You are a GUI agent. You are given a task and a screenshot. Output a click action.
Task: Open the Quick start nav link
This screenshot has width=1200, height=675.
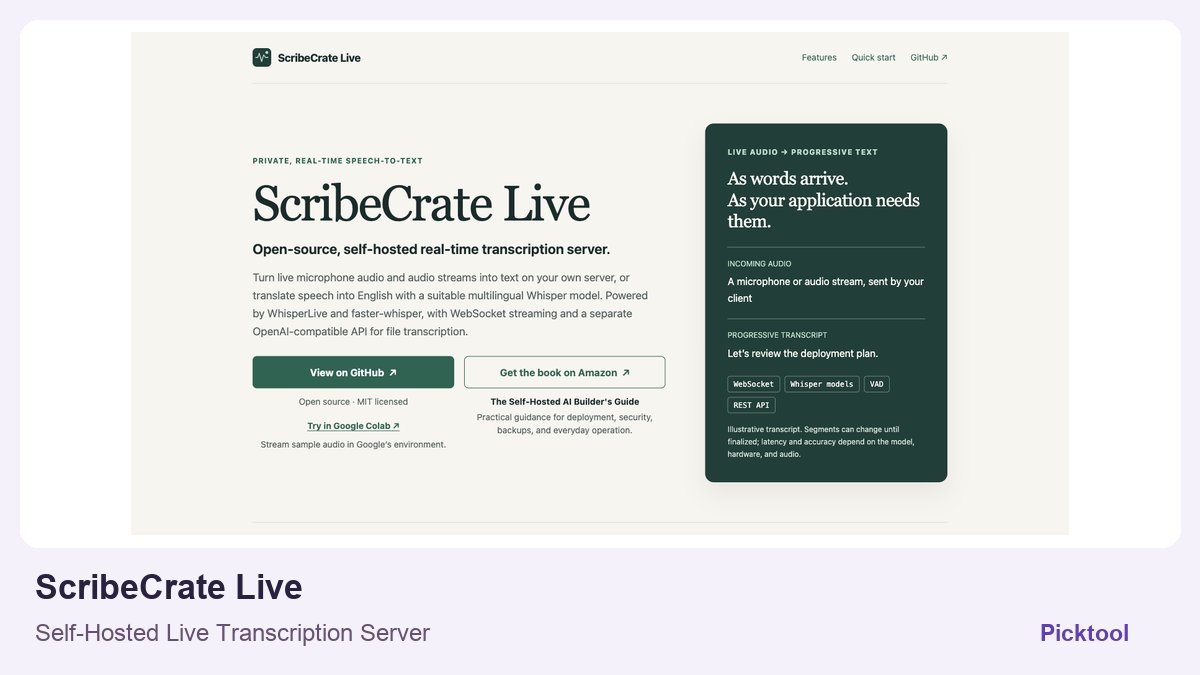[874, 58]
